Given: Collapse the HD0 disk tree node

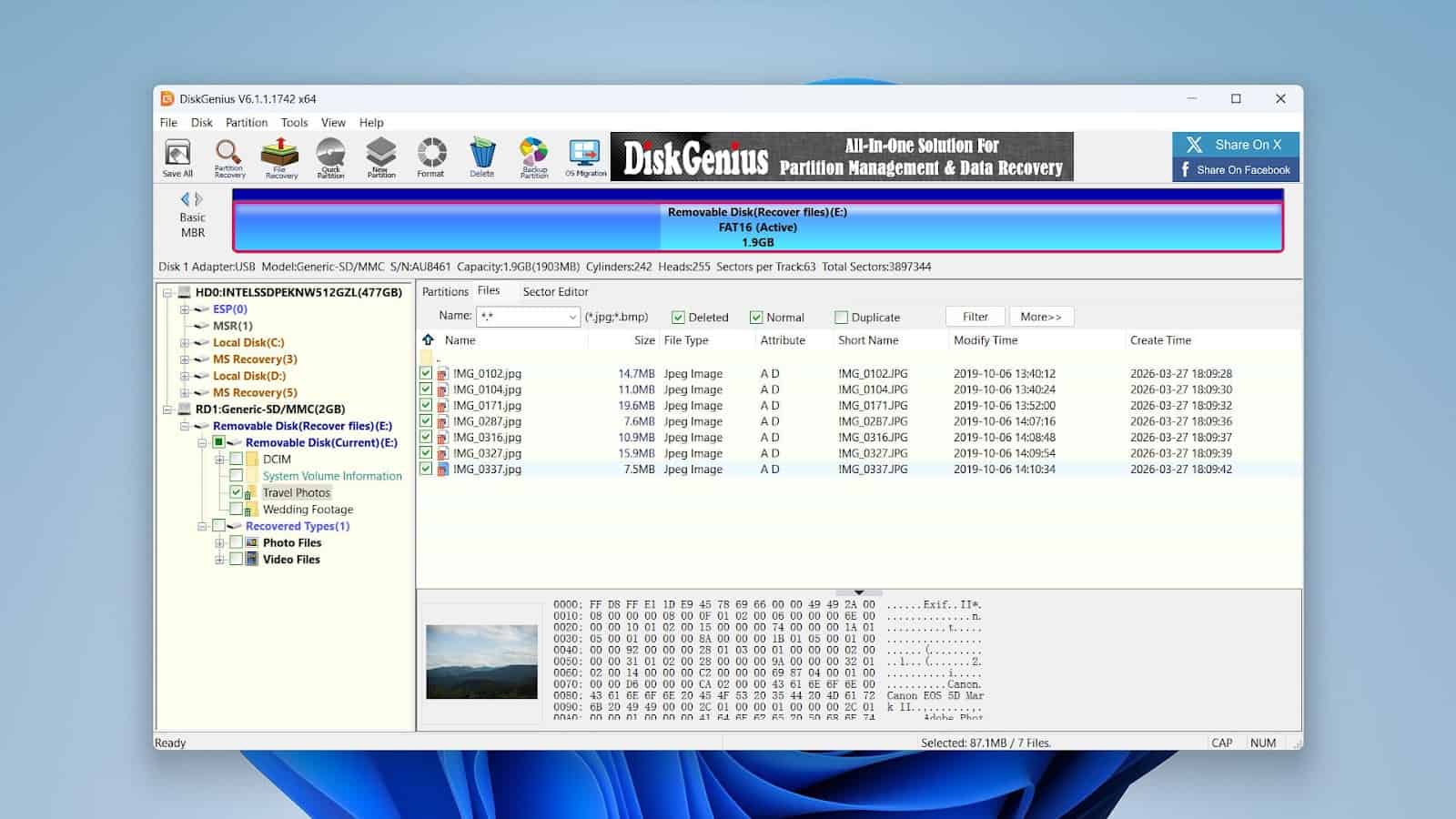Looking at the screenshot, I should tap(167, 292).
